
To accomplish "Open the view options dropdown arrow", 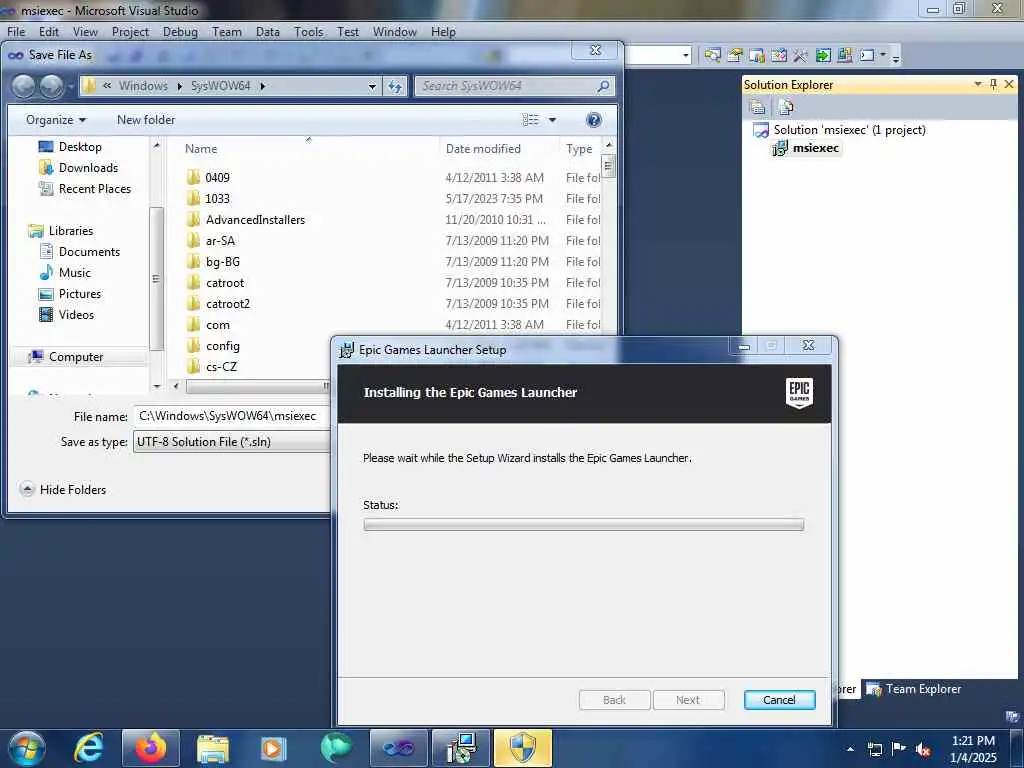I will pyautogui.click(x=552, y=120).
